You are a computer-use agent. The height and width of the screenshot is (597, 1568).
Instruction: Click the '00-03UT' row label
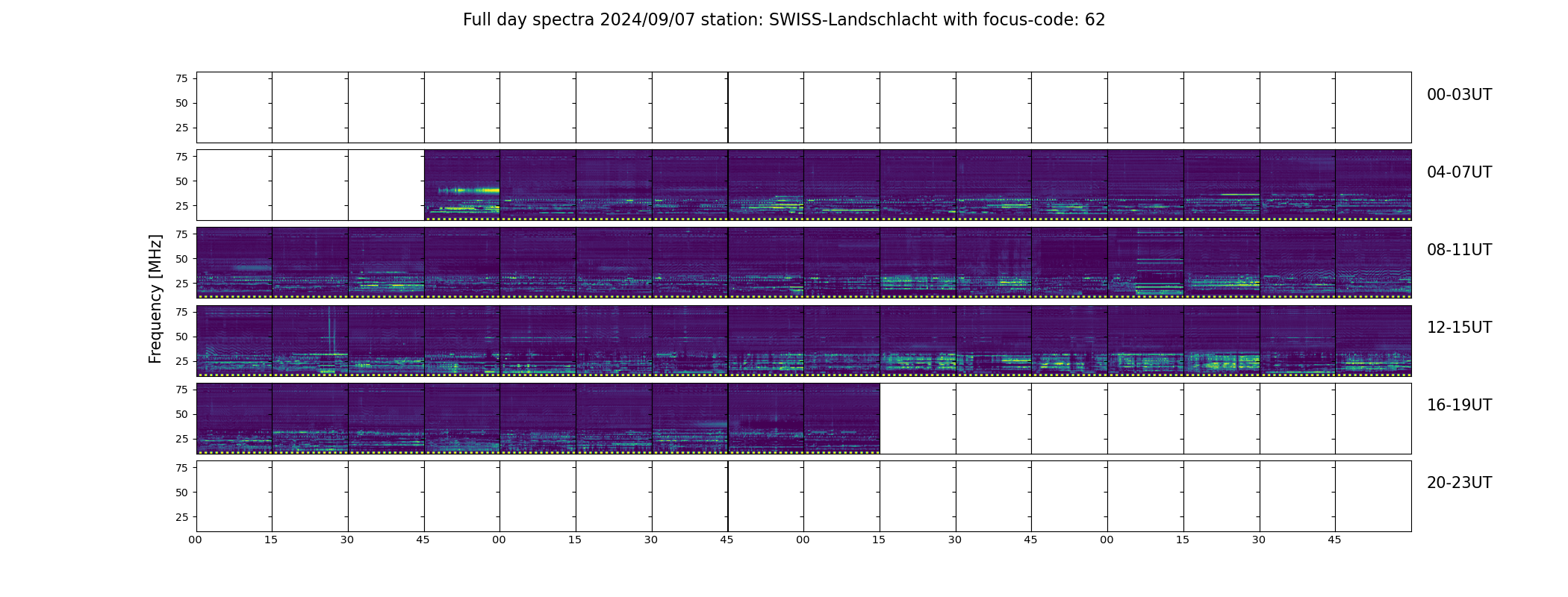click(1459, 95)
